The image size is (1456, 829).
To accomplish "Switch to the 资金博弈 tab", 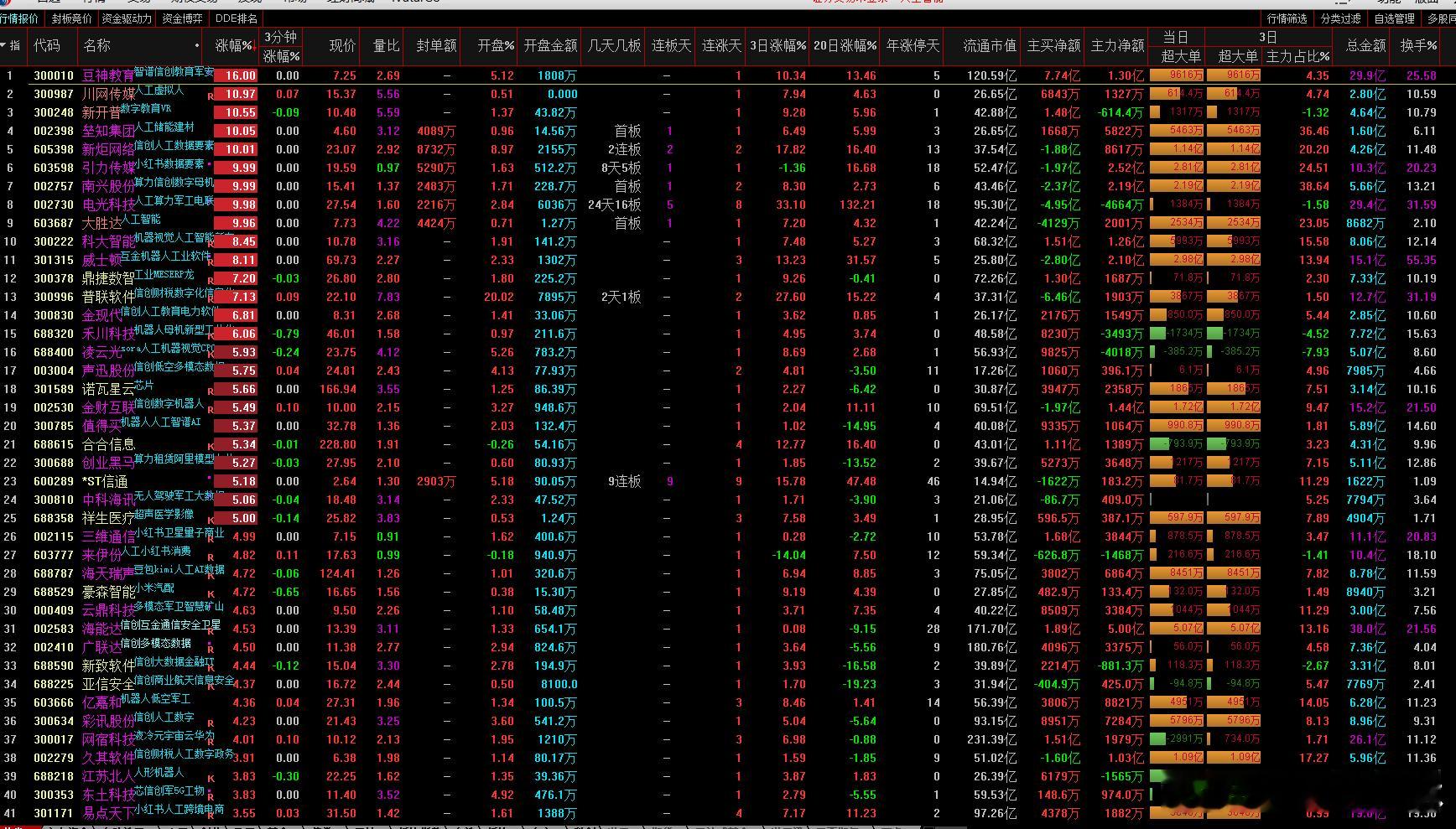I will click(182, 18).
